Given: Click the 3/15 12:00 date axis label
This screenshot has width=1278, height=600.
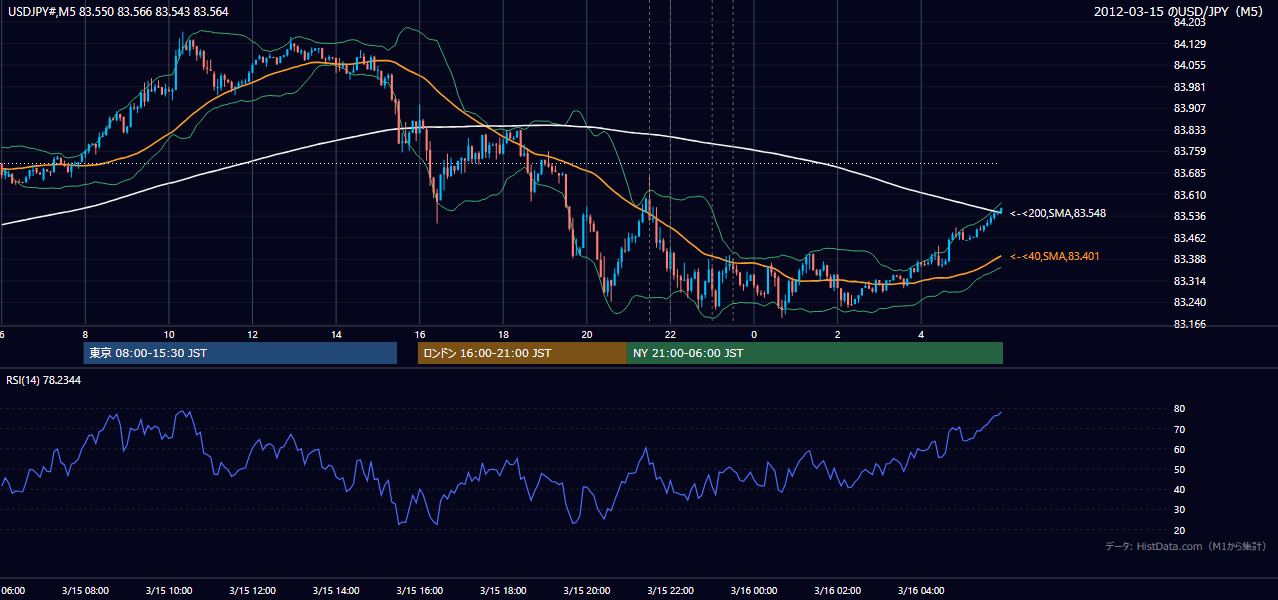Looking at the screenshot, I should 252,591.
